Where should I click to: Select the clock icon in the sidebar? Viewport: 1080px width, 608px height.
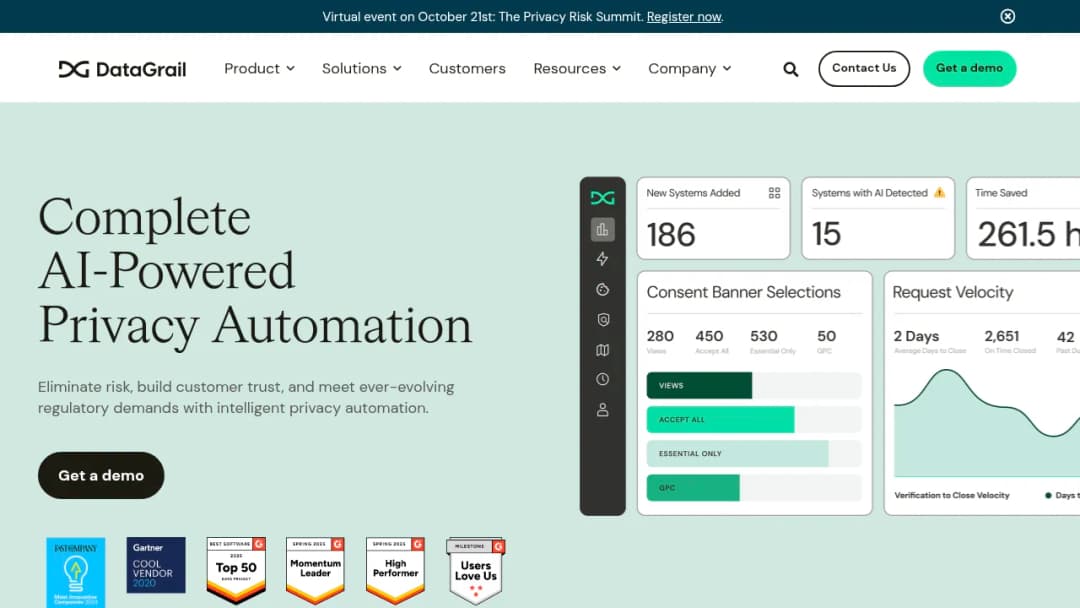(x=602, y=379)
